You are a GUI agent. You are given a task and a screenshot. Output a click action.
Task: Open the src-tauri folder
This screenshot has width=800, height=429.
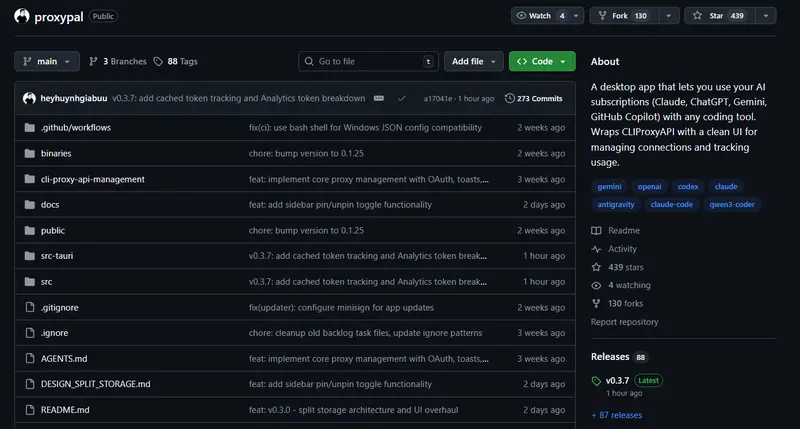pos(56,256)
